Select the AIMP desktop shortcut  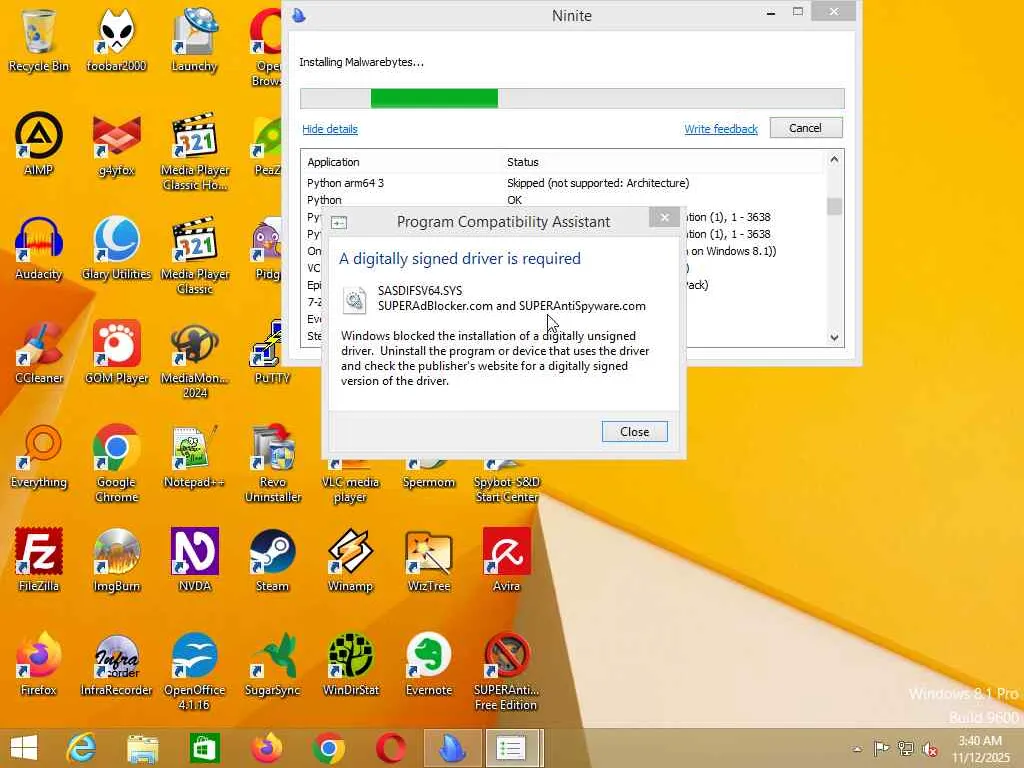pyautogui.click(x=39, y=144)
